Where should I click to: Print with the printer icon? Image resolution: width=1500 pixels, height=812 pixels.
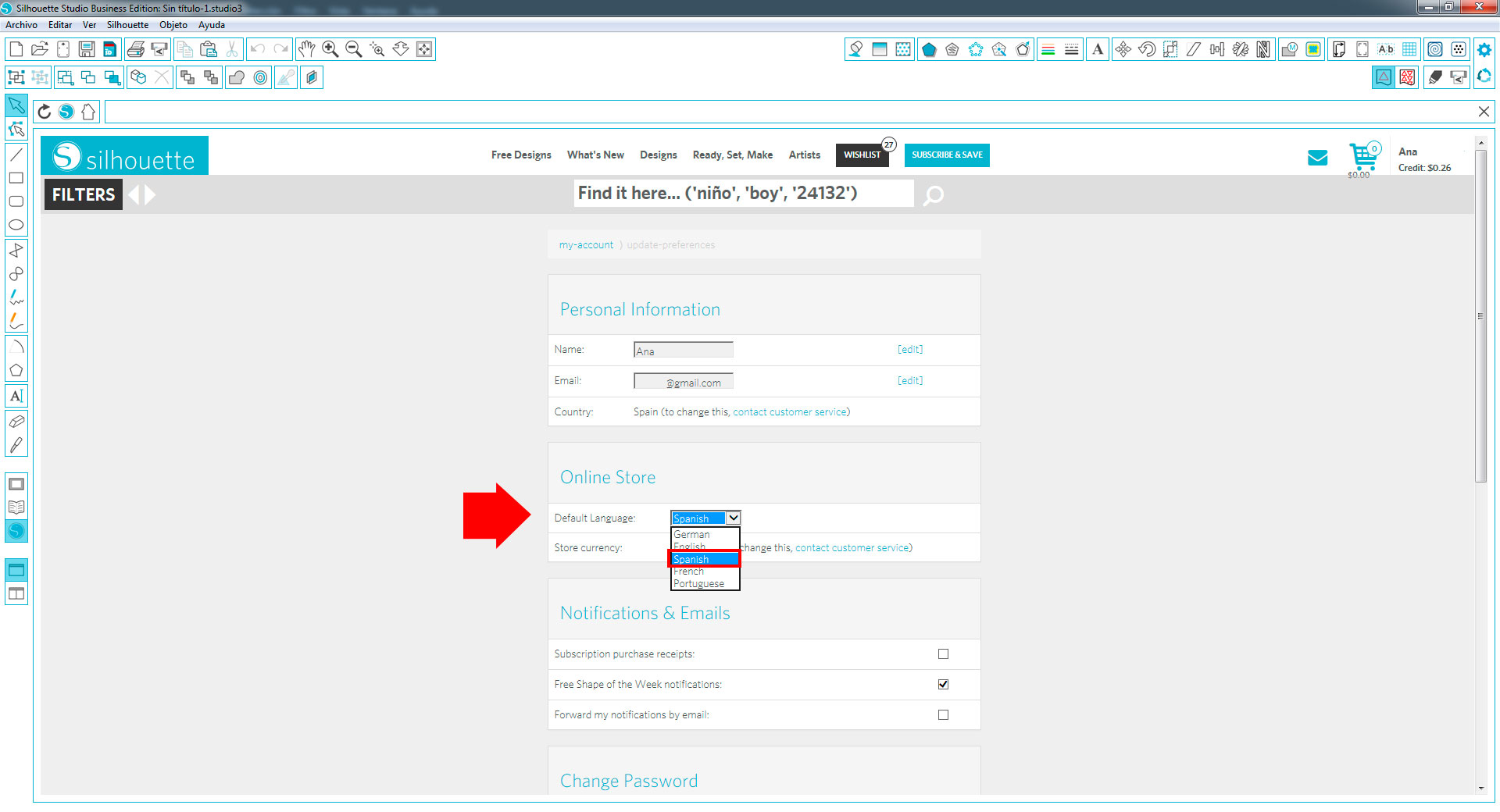136,49
